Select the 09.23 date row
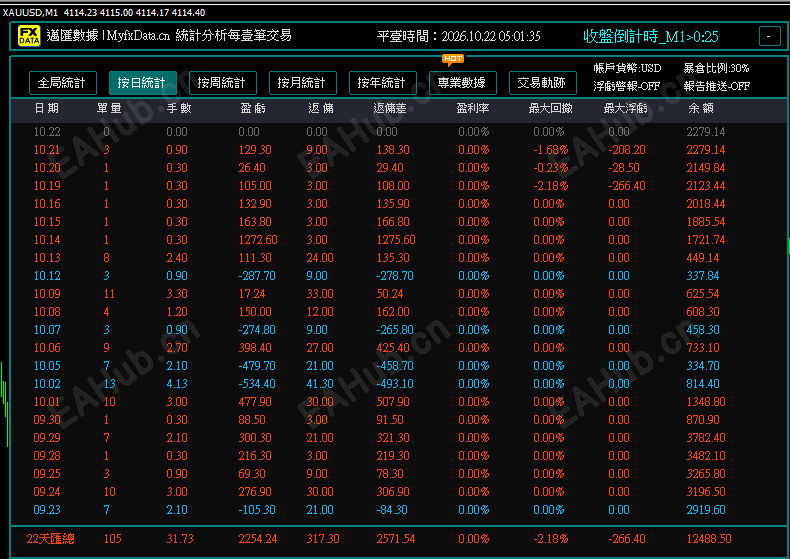790x559 pixels. [398, 510]
